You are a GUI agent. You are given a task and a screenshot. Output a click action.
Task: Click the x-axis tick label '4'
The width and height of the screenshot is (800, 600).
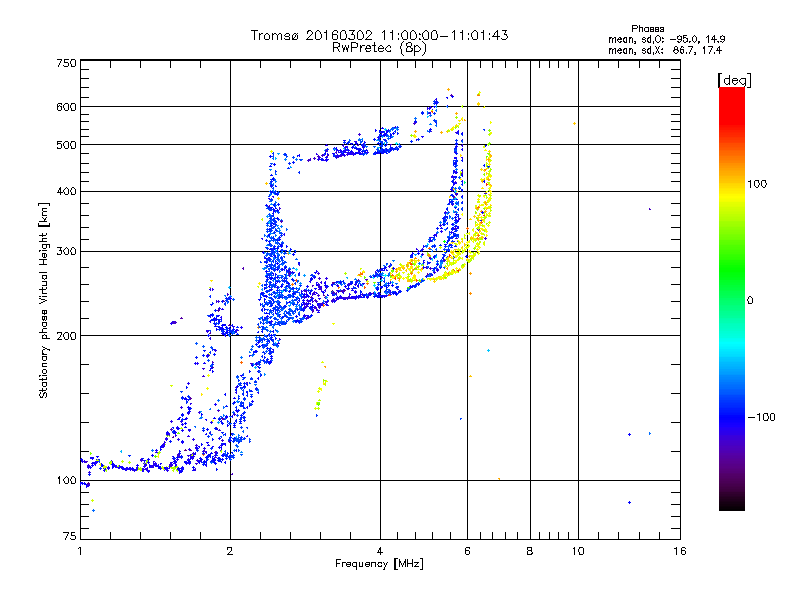pos(380,551)
